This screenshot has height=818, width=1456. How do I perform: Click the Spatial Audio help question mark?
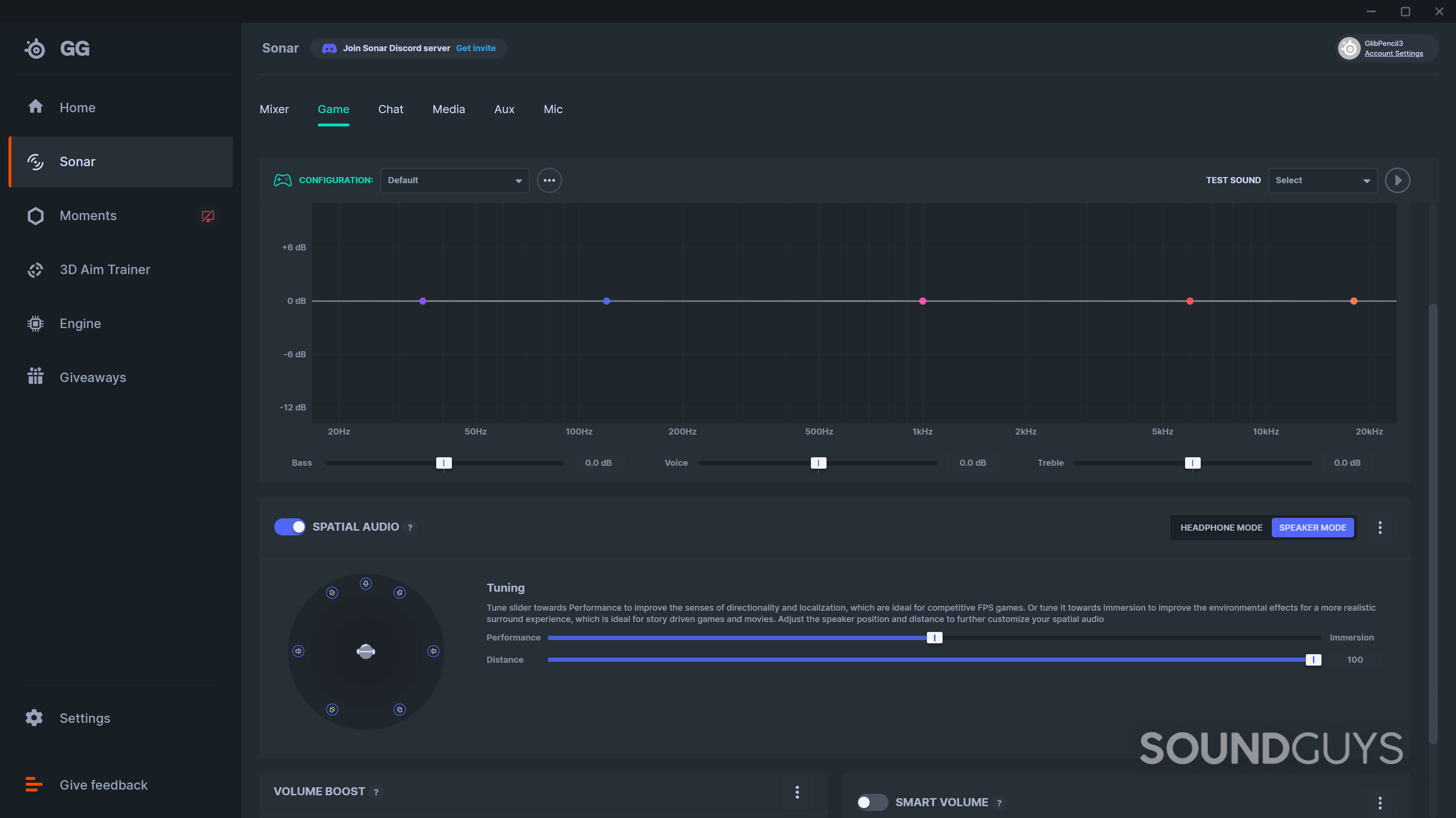[x=410, y=528]
